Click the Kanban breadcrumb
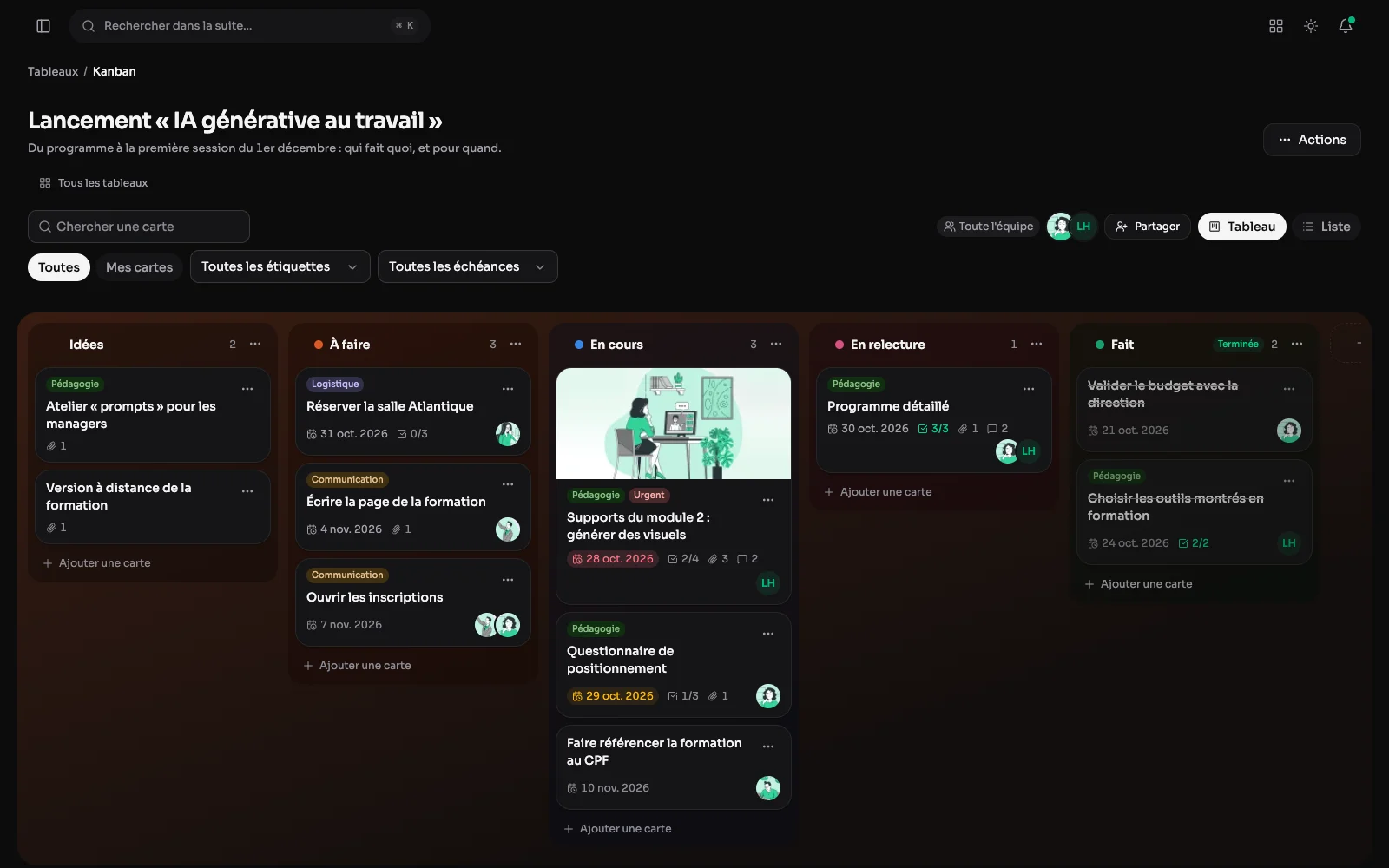The height and width of the screenshot is (868, 1389). click(x=115, y=71)
